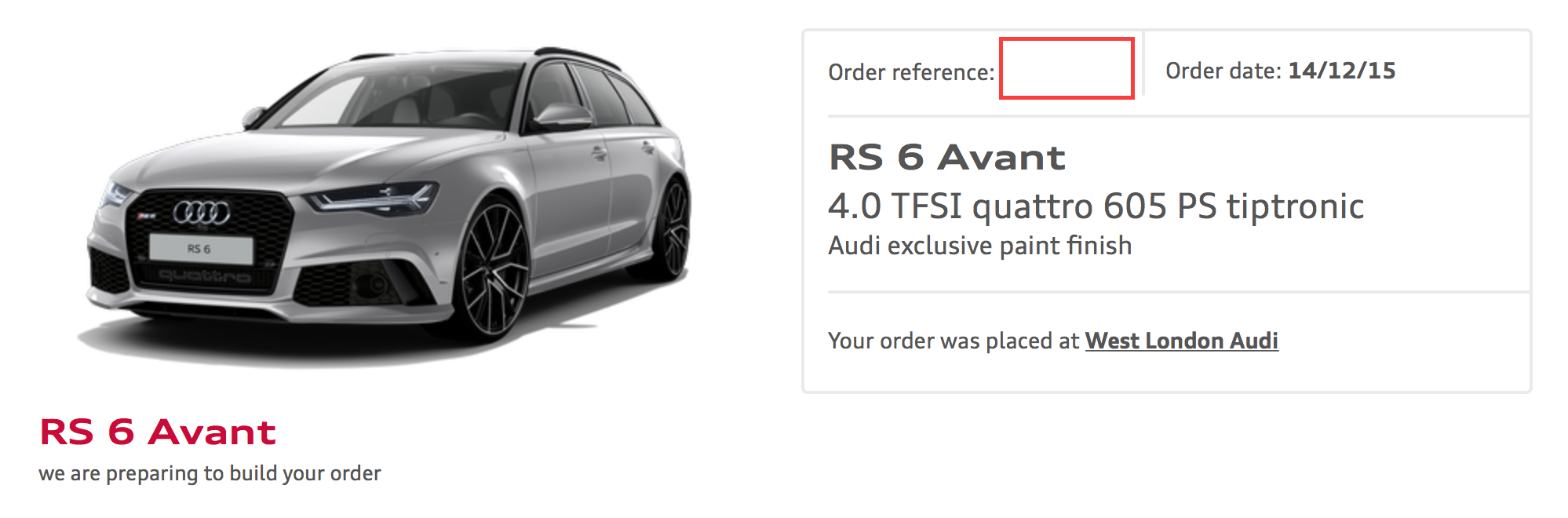Click the 'Your order was placed at' text
Image resolution: width=1568 pixels, height=518 pixels.
click(954, 341)
